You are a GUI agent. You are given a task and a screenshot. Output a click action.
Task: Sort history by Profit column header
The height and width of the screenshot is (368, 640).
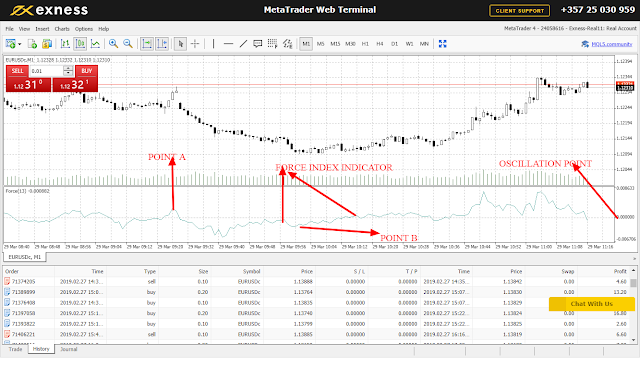(620, 271)
